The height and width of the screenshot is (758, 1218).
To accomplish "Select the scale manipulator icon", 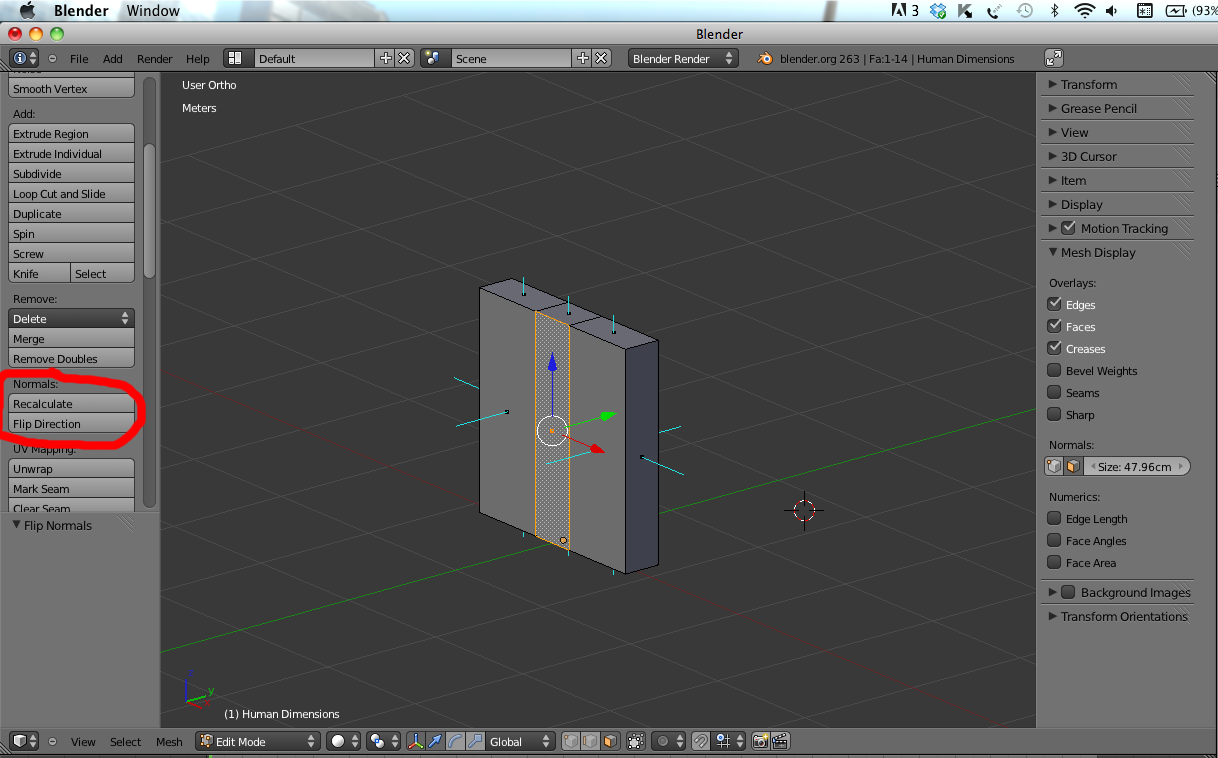I will (x=475, y=741).
